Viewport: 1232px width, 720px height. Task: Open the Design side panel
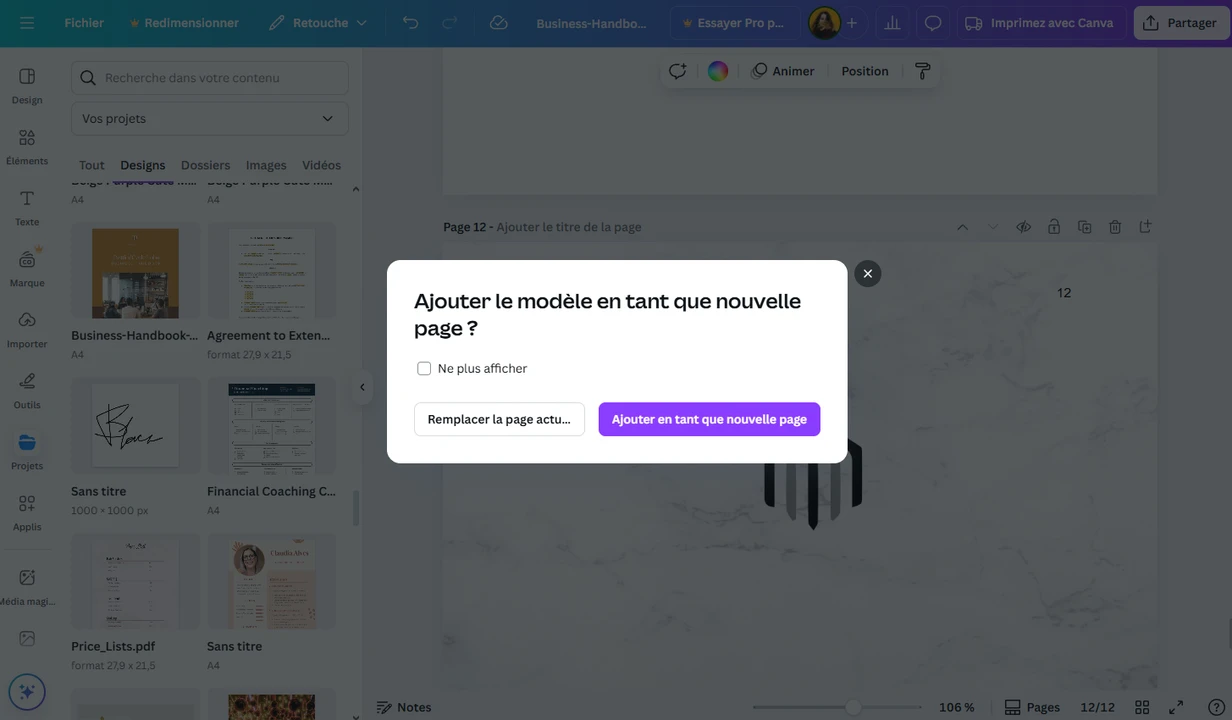tap(27, 85)
